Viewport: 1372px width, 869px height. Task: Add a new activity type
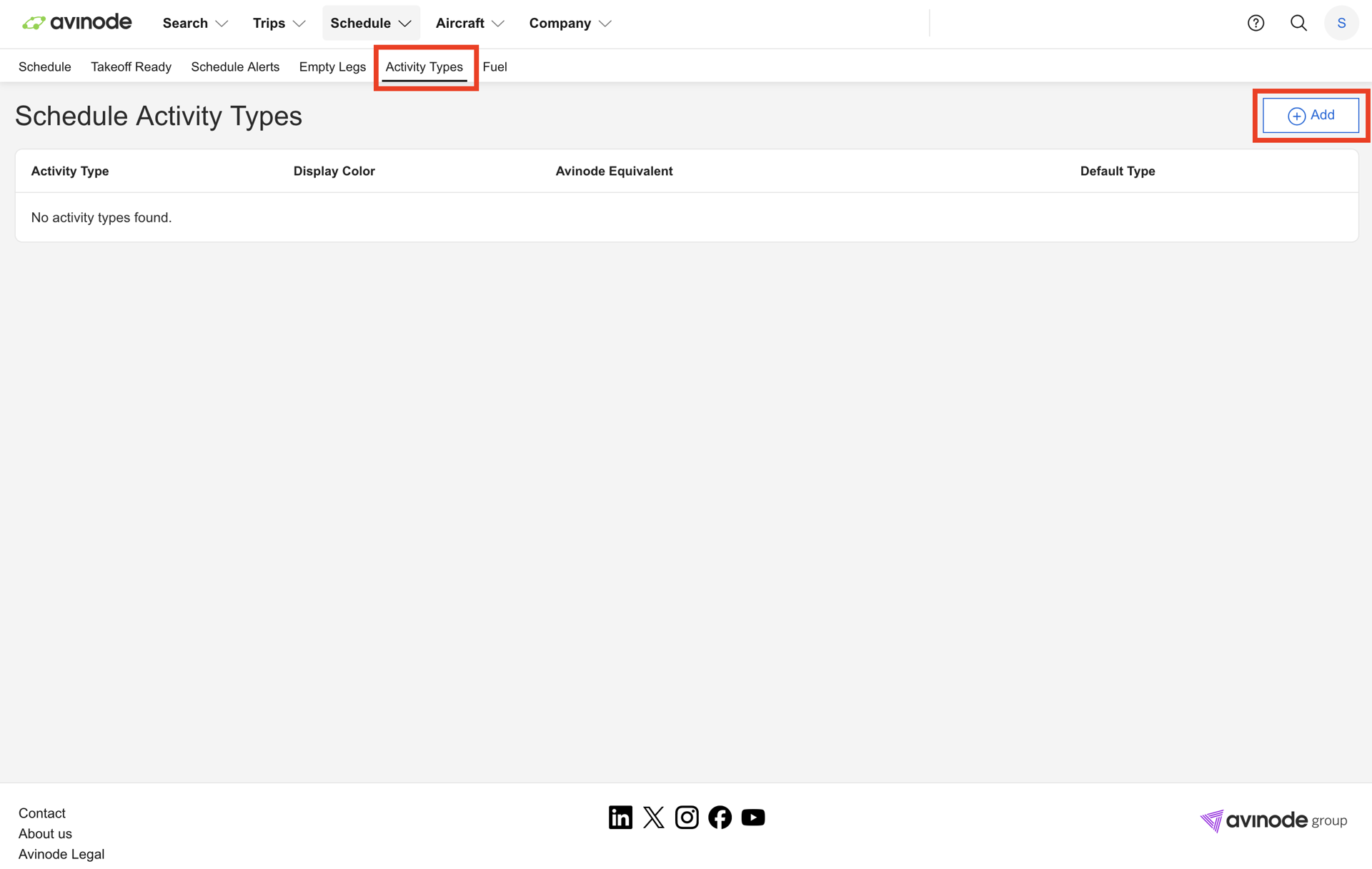1311,115
